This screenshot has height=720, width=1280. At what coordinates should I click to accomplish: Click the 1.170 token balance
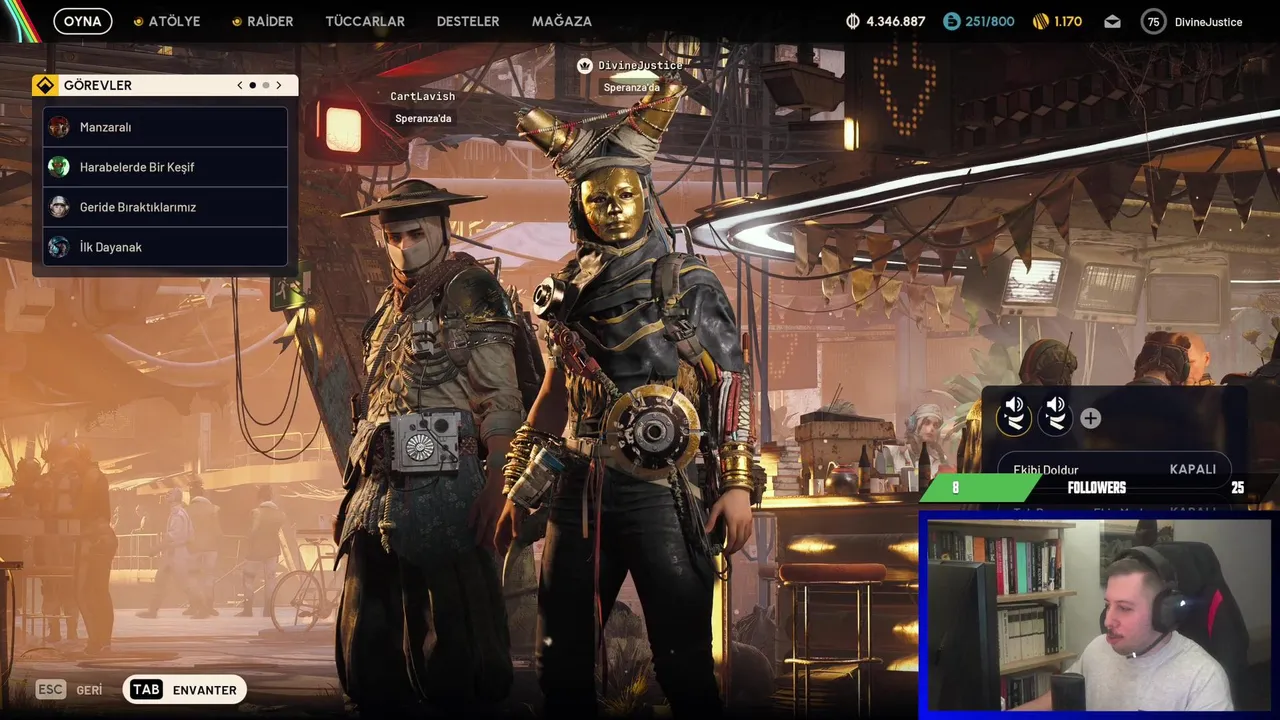tap(1068, 21)
